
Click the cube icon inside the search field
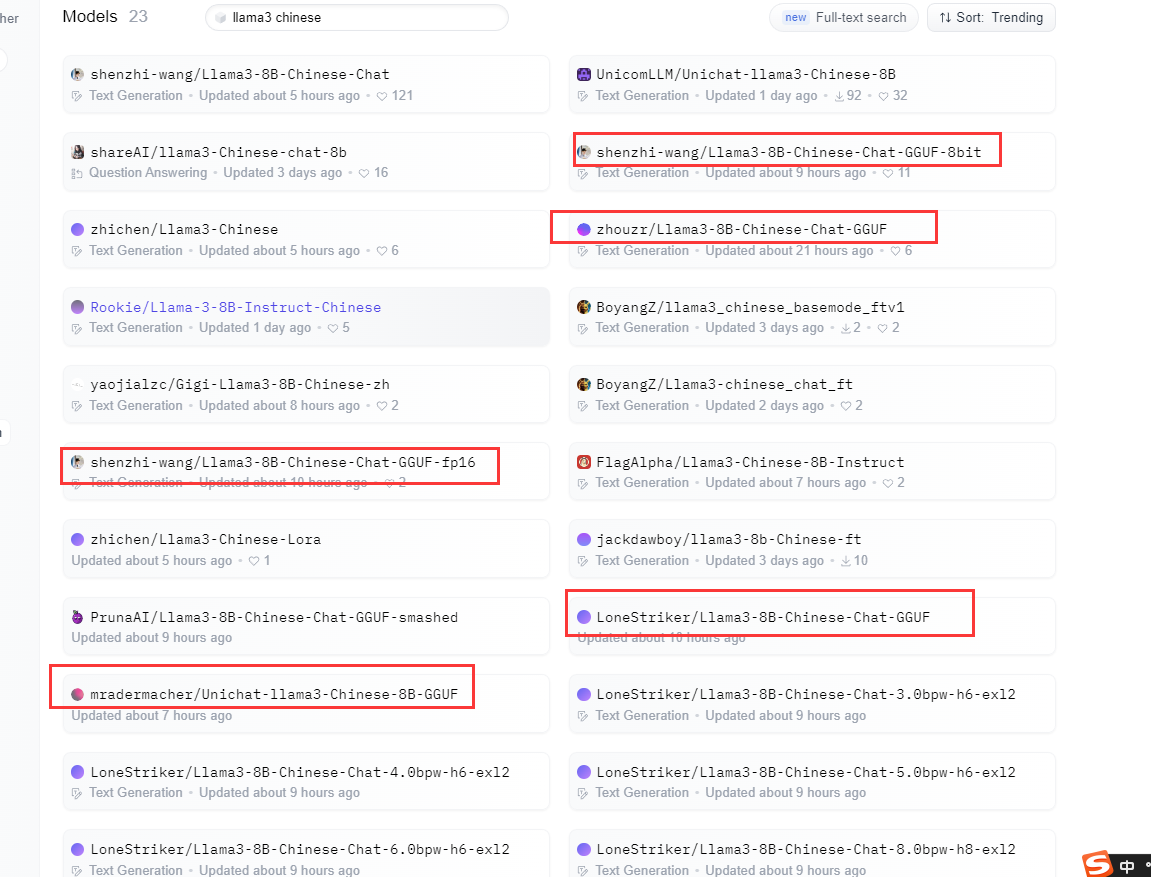point(220,18)
